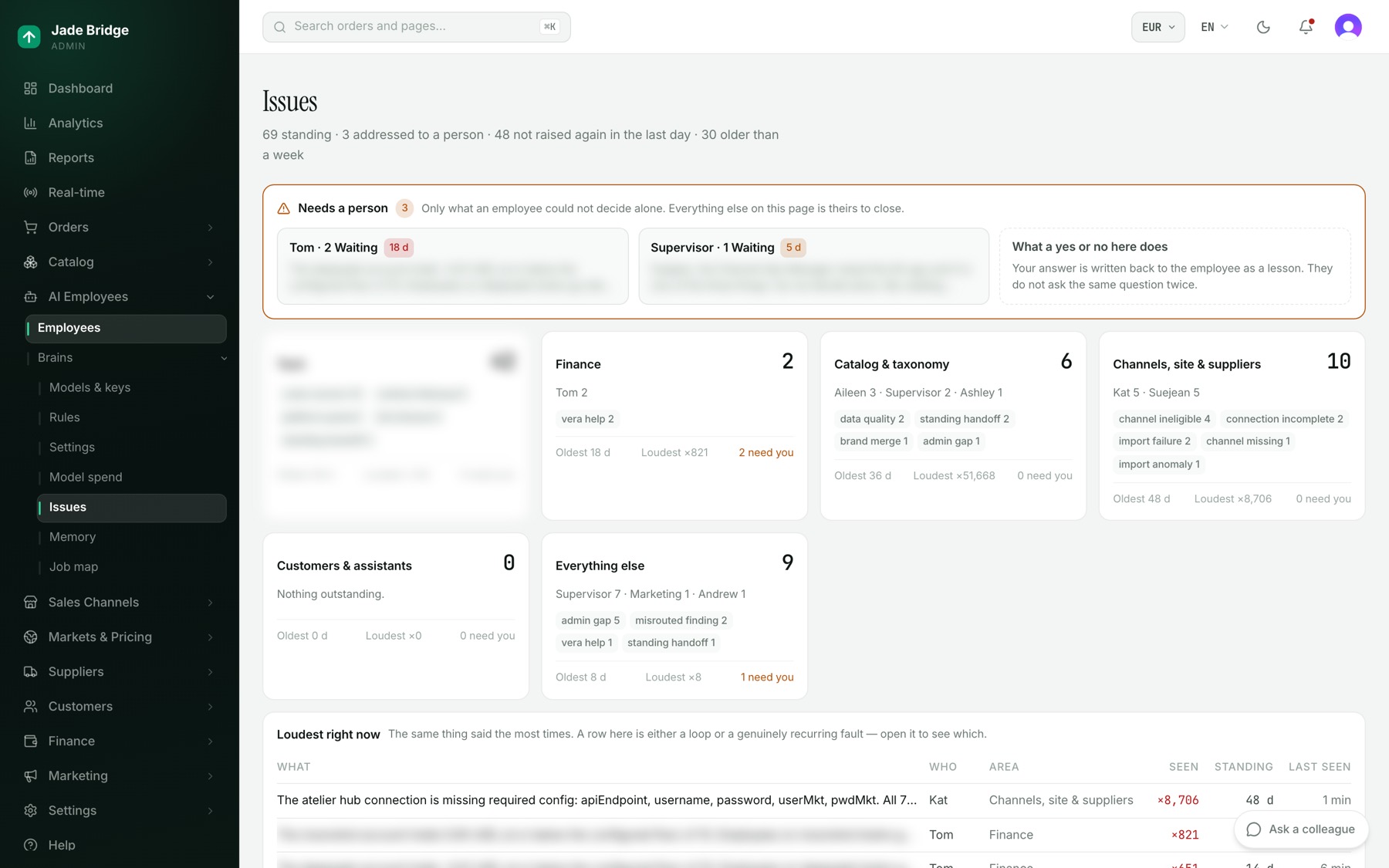
Task: Collapse the Brains subsection chevron
Action: tap(224, 358)
